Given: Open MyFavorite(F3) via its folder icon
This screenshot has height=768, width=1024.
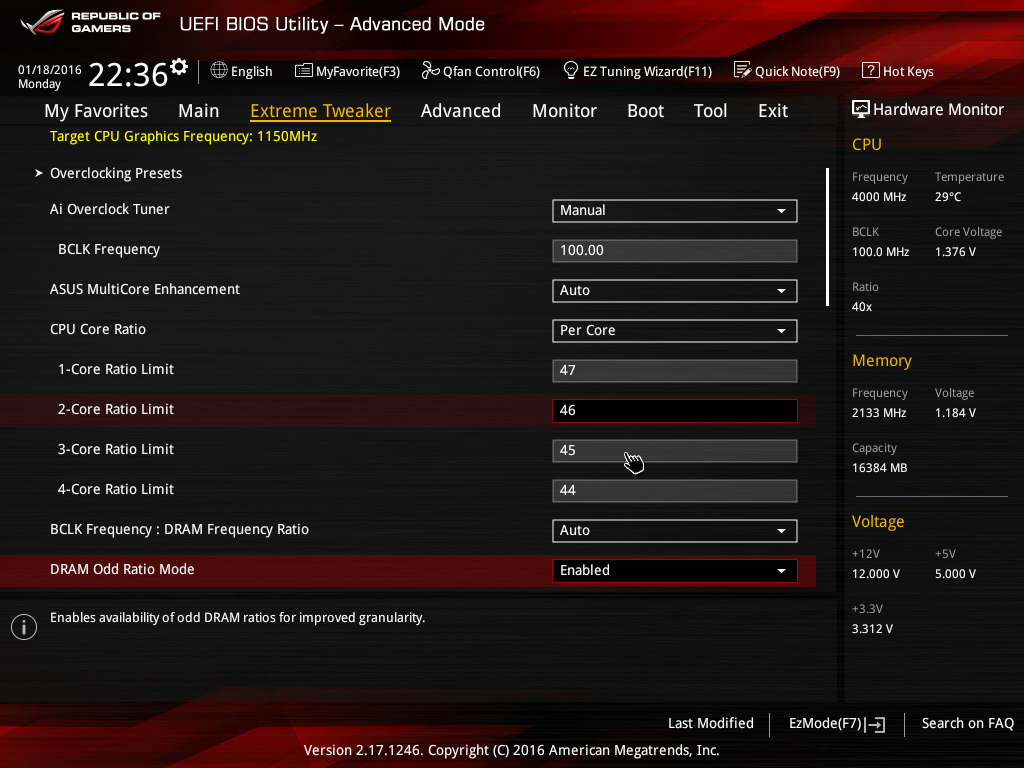Looking at the screenshot, I should (304, 71).
